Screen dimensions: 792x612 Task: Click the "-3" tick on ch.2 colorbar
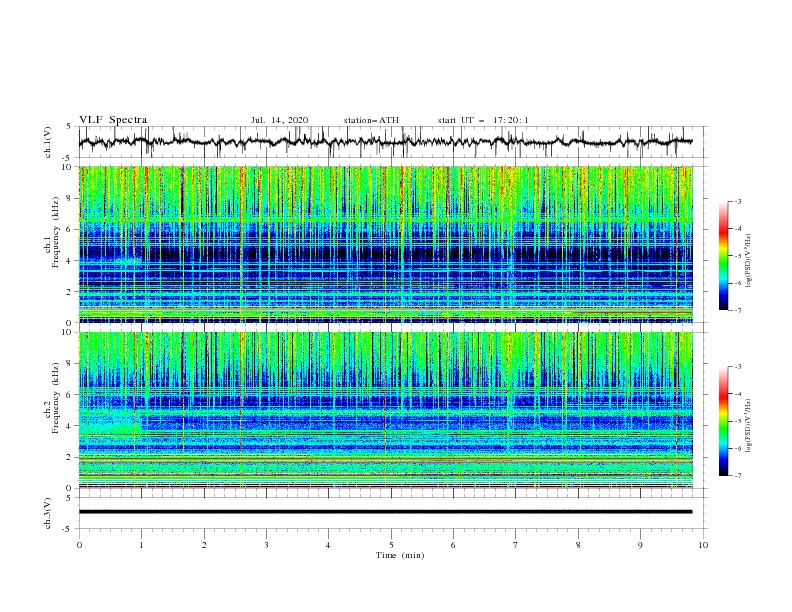pyautogui.click(x=738, y=367)
